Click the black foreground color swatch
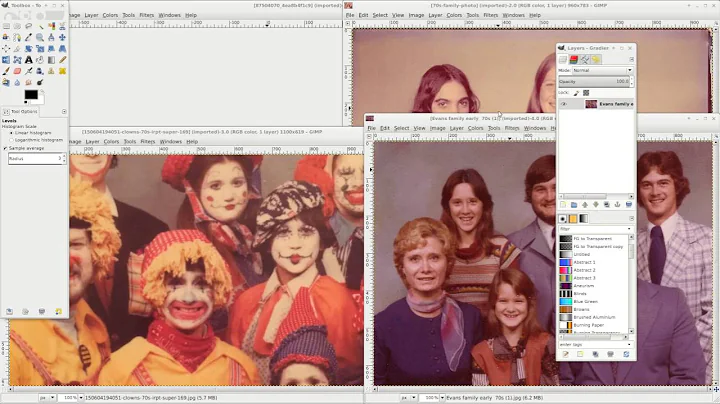This screenshot has height=404, width=720. click(31, 94)
